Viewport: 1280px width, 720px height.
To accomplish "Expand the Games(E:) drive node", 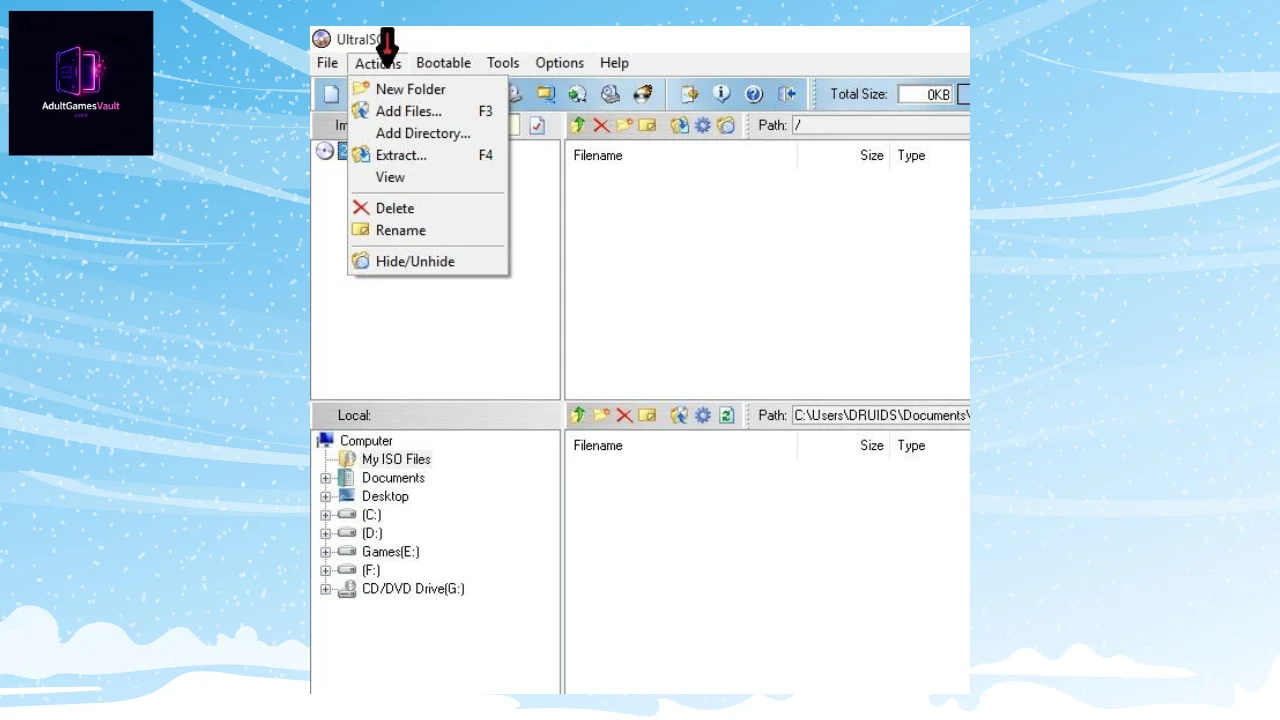I will click(325, 552).
